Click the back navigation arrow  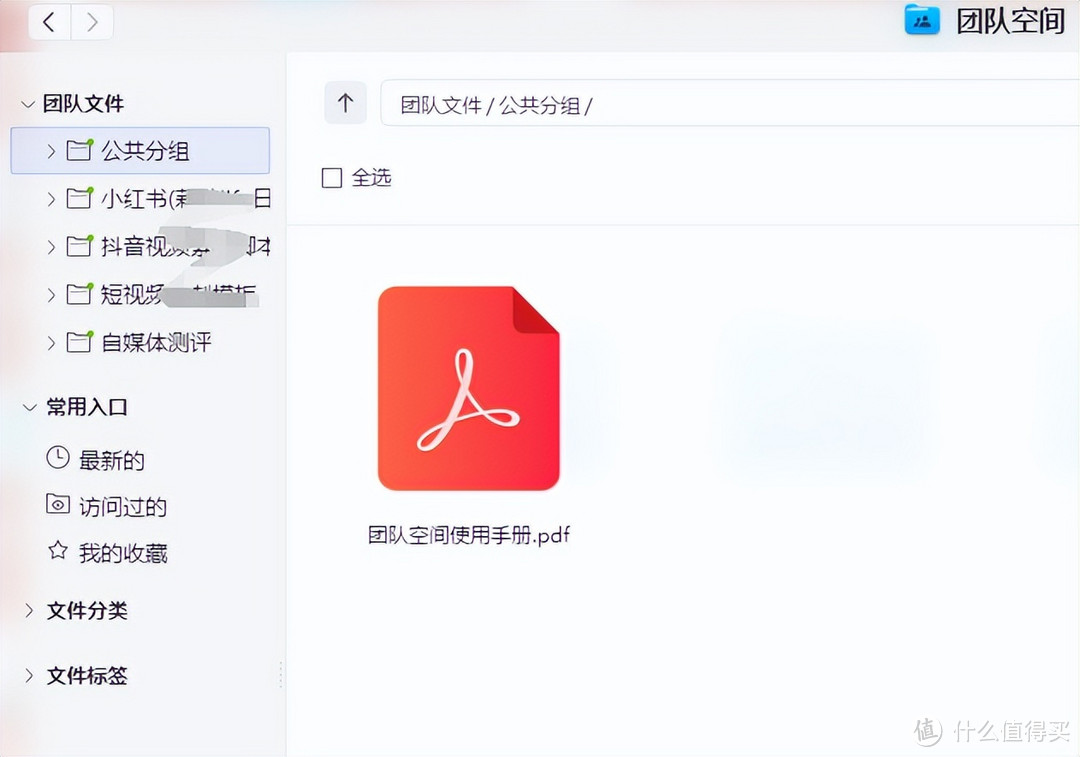[48, 21]
